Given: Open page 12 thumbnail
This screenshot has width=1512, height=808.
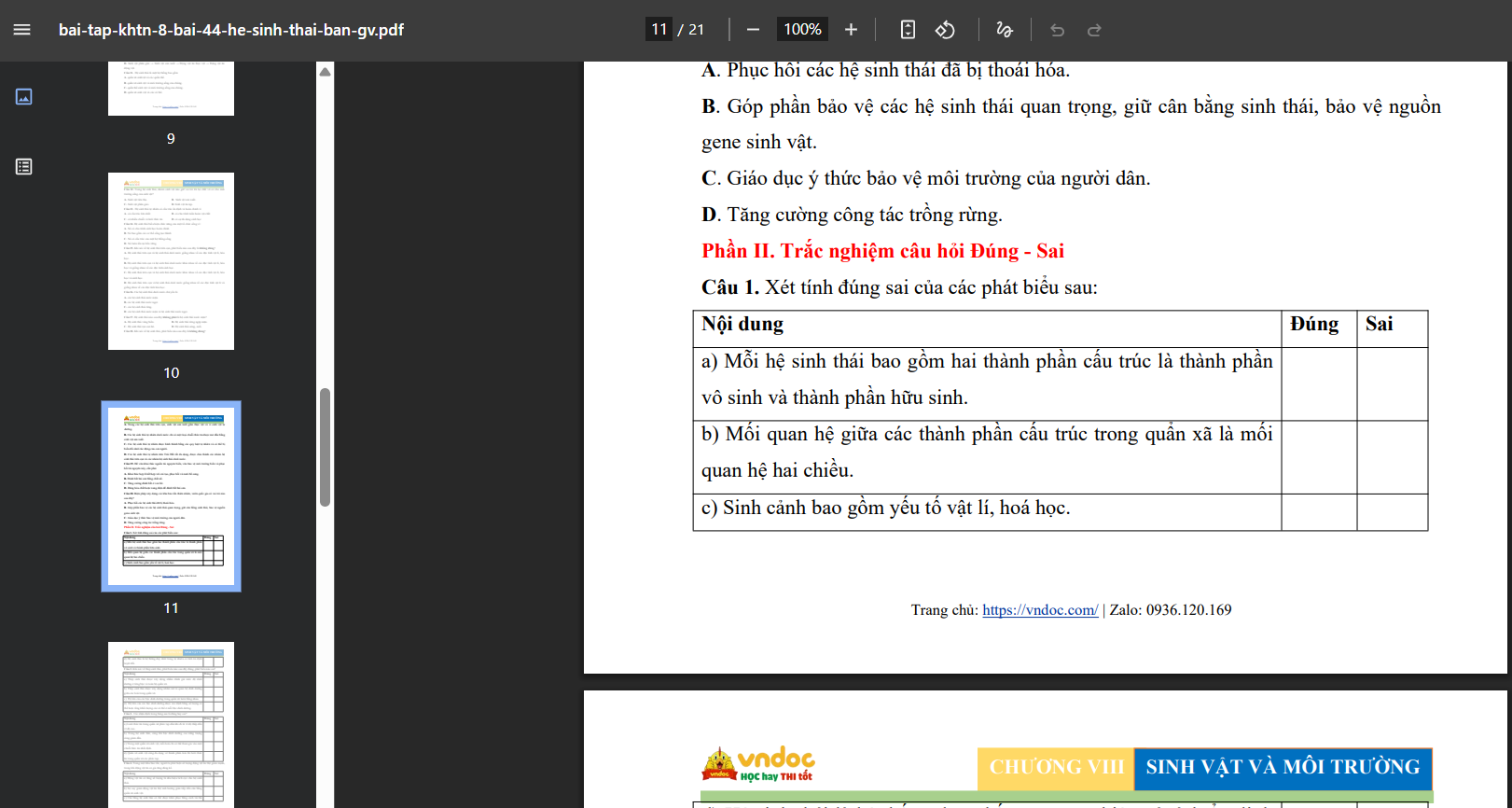Looking at the screenshot, I should (x=171, y=724).
